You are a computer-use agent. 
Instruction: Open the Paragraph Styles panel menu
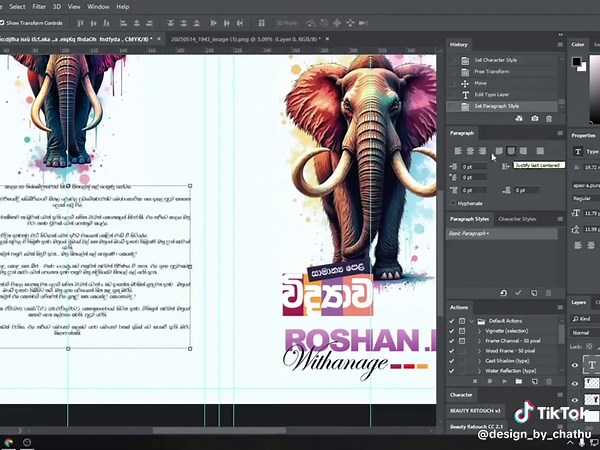coord(560,219)
